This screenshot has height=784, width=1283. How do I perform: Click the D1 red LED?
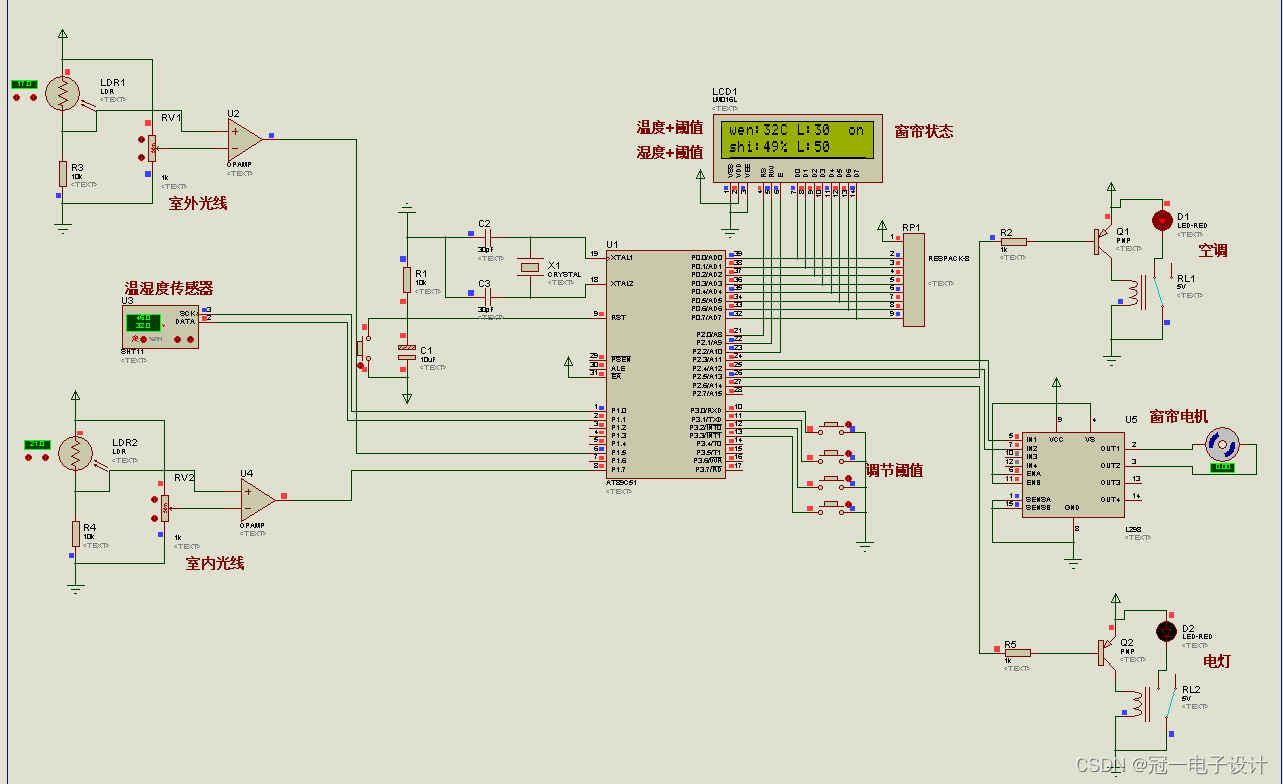point(1161,220)
